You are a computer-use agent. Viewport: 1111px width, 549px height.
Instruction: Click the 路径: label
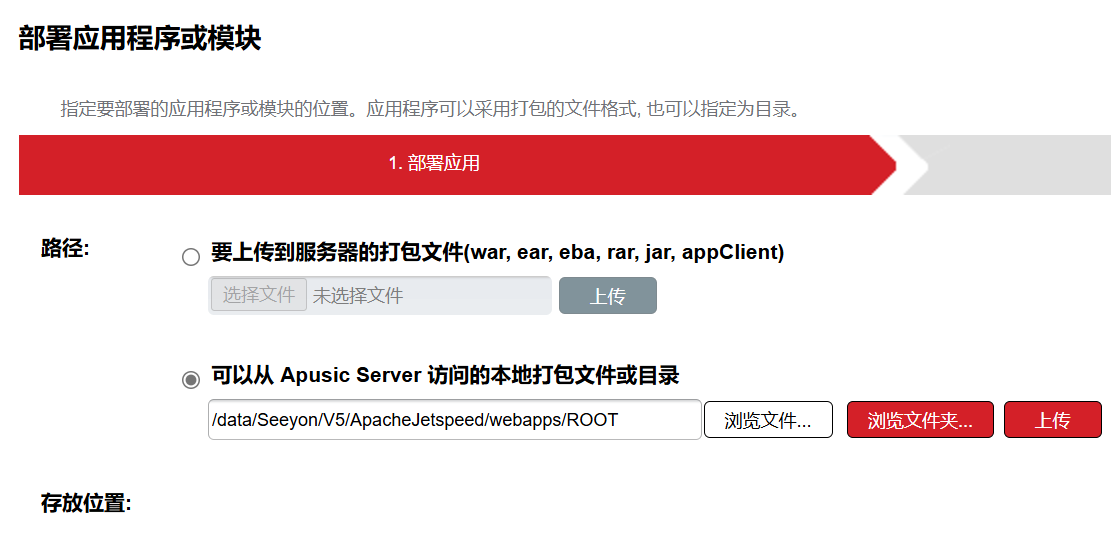coord(65,249)
